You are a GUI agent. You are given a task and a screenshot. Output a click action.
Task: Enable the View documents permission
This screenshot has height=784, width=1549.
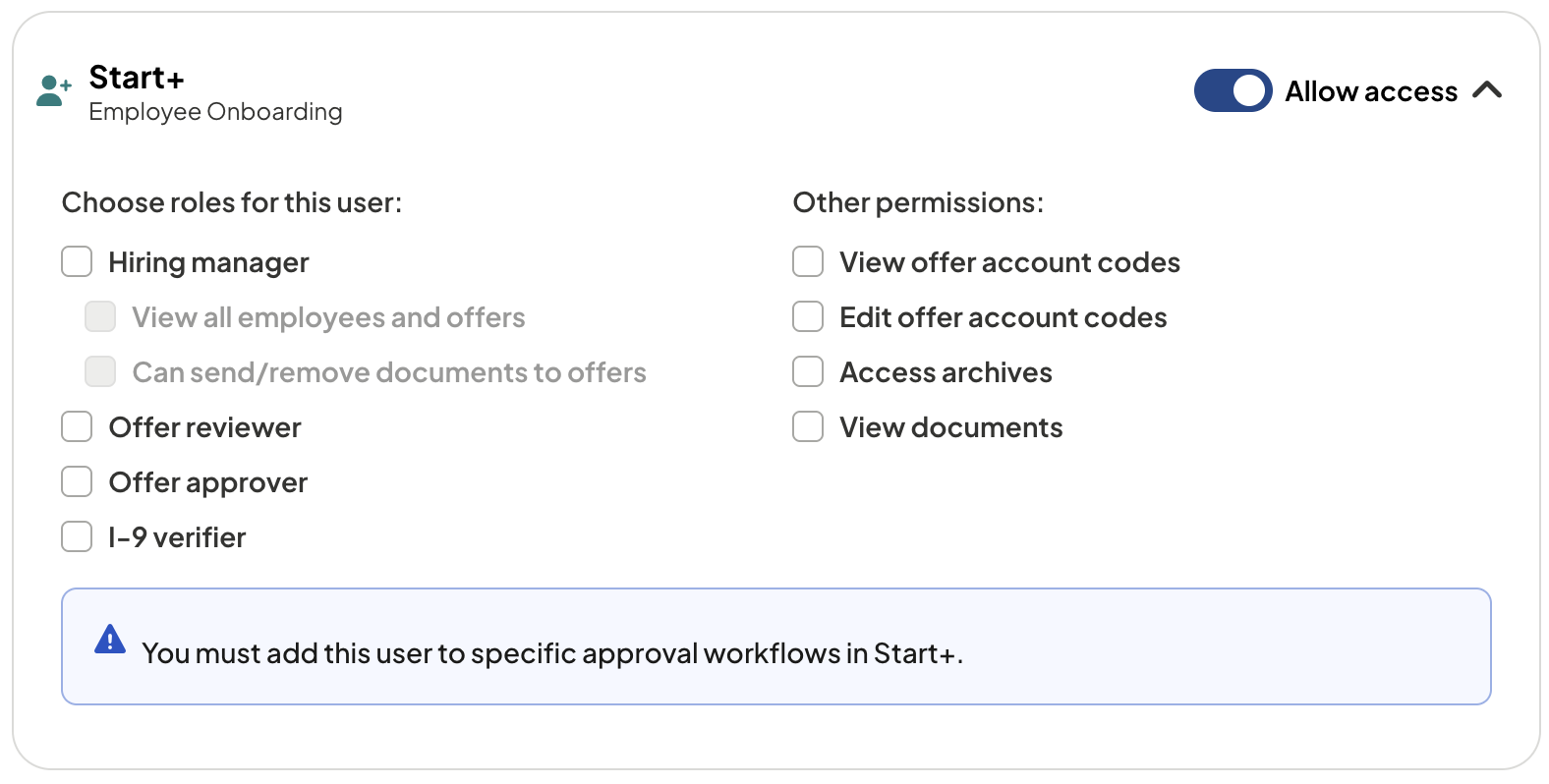pos(808,427)
